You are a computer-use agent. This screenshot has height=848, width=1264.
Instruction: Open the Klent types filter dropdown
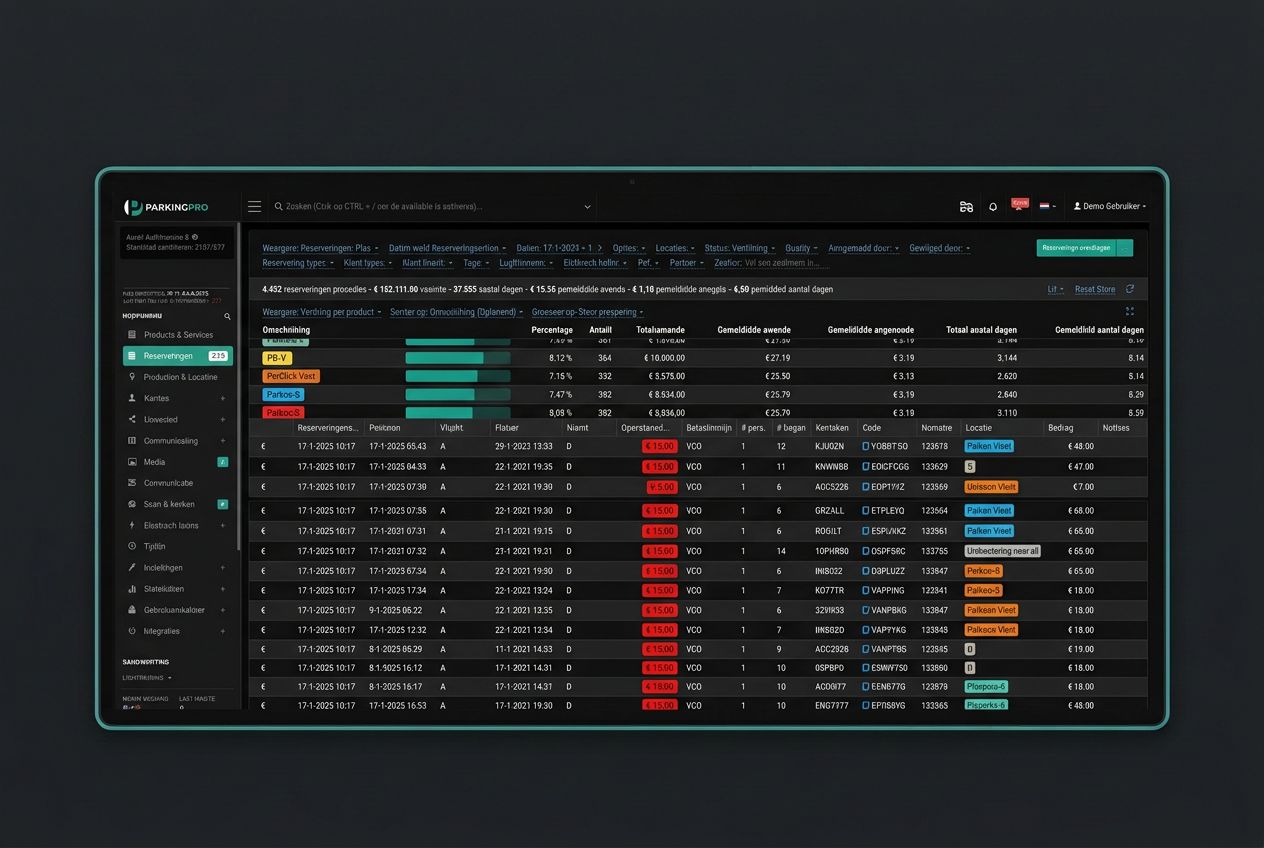coord(368,263)
